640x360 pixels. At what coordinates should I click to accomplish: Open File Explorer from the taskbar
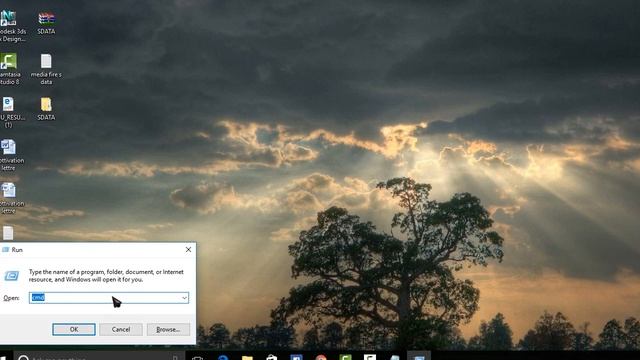[247, 358]
